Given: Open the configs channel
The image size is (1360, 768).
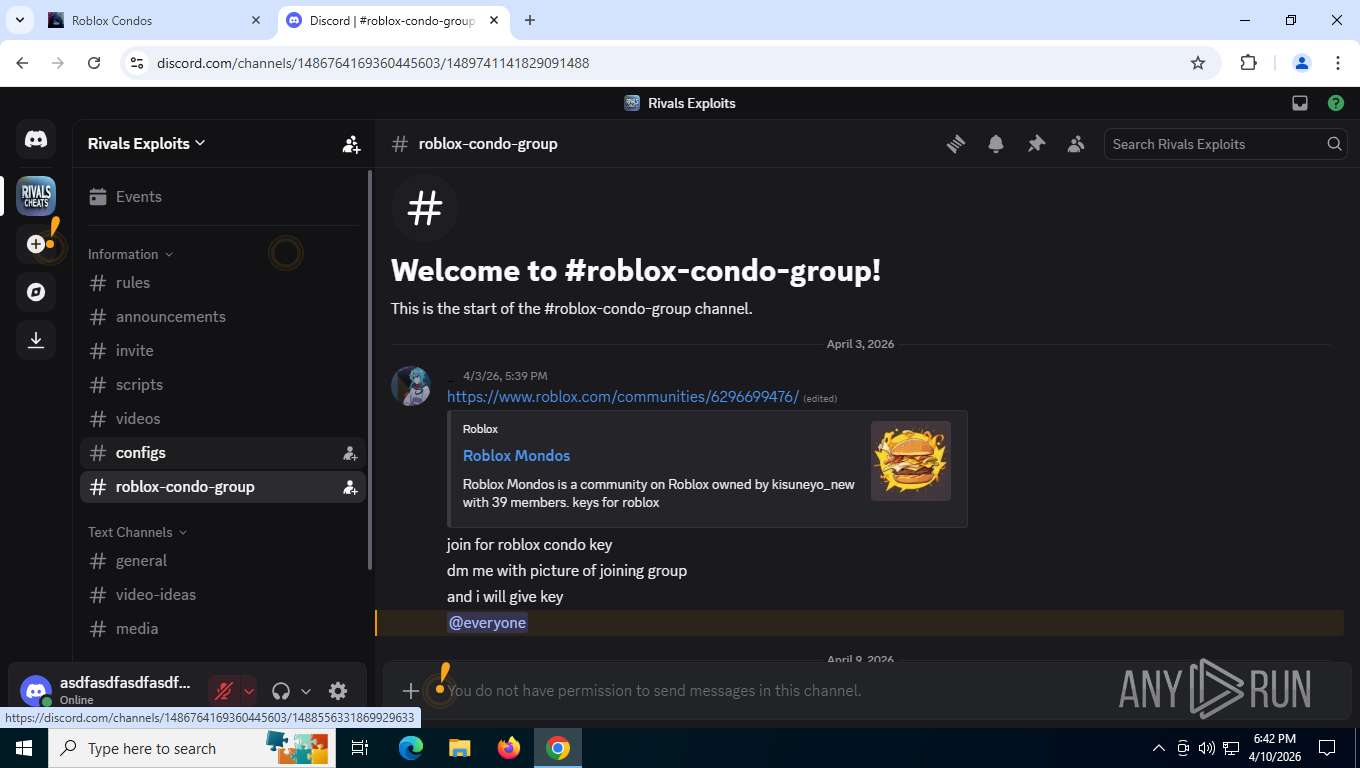Looking at the screenshot, I should [222, 453].
